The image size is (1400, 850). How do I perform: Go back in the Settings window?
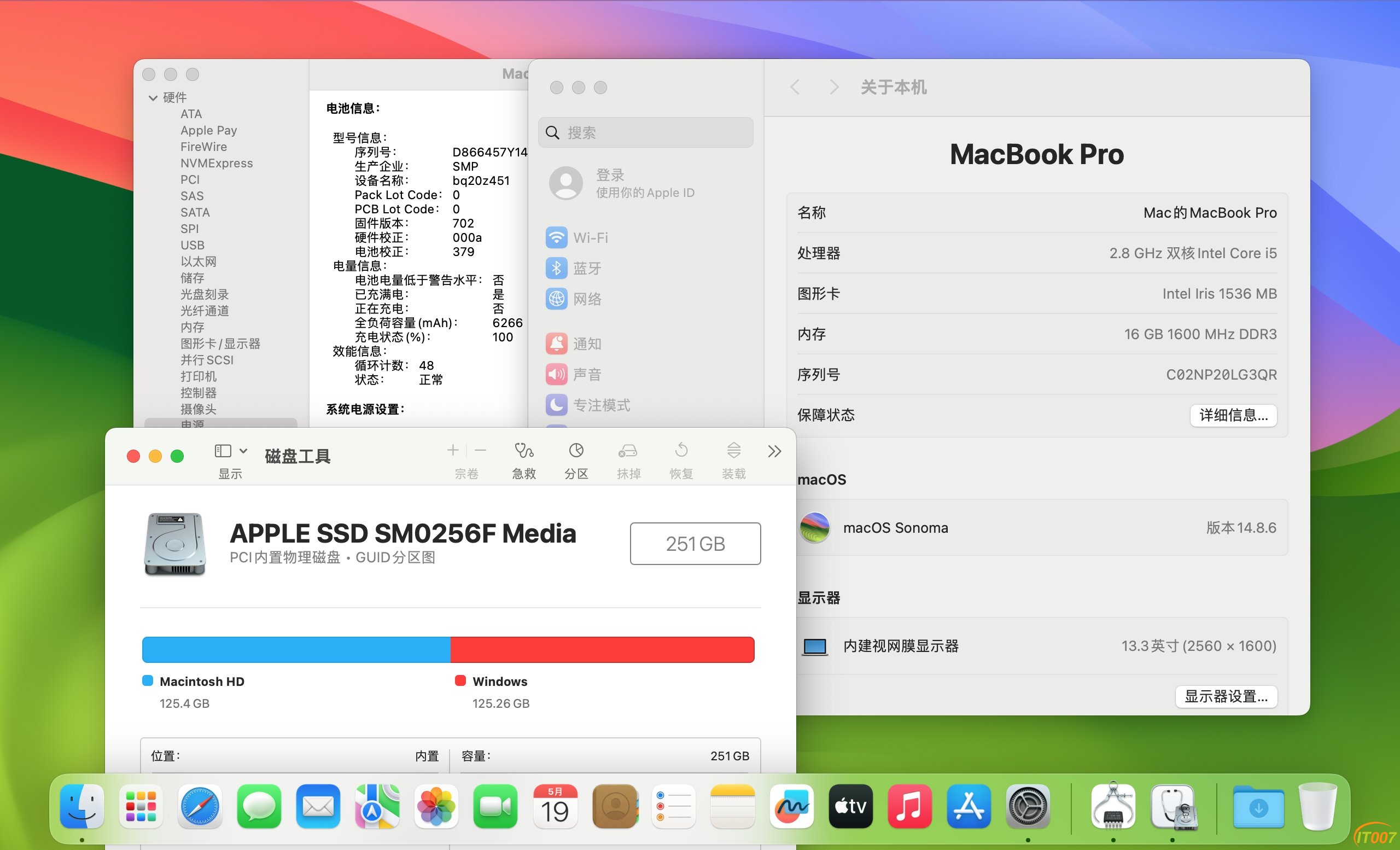(x=795, y=87)
